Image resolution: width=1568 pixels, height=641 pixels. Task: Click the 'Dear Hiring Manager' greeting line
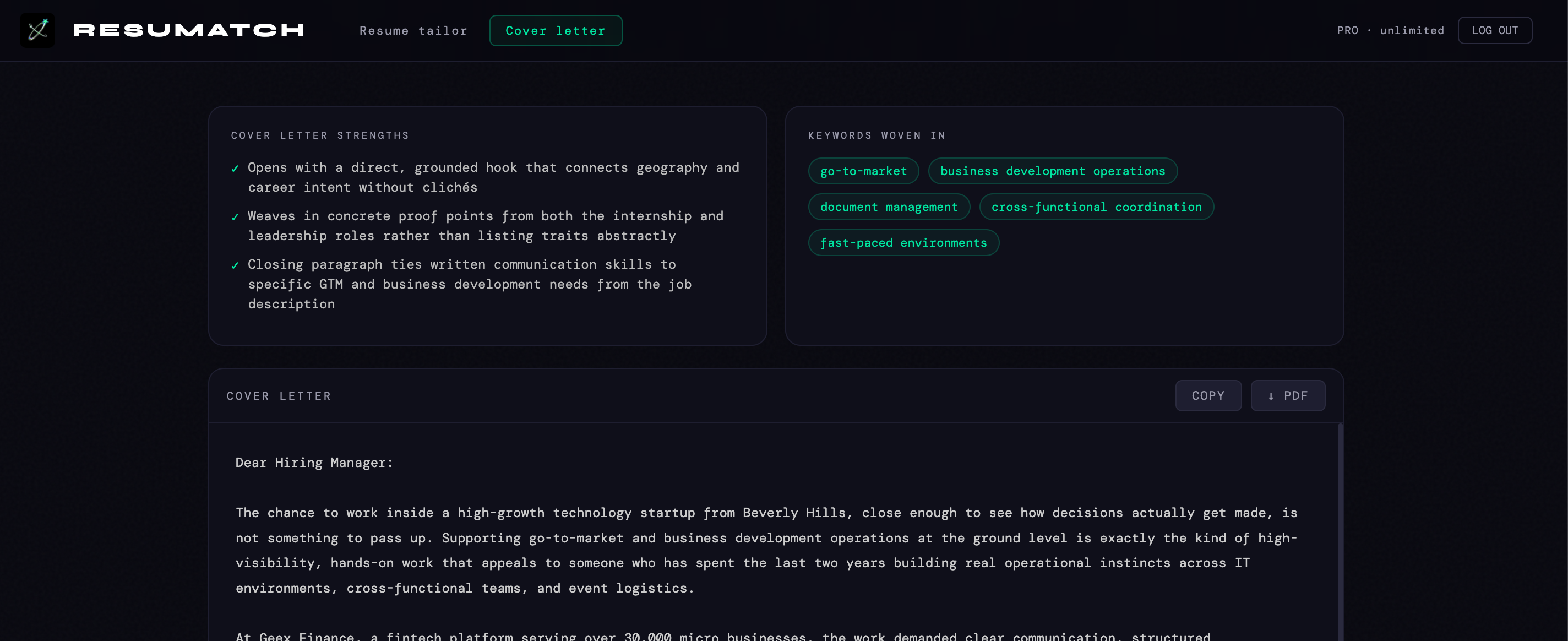pos(314,463)
